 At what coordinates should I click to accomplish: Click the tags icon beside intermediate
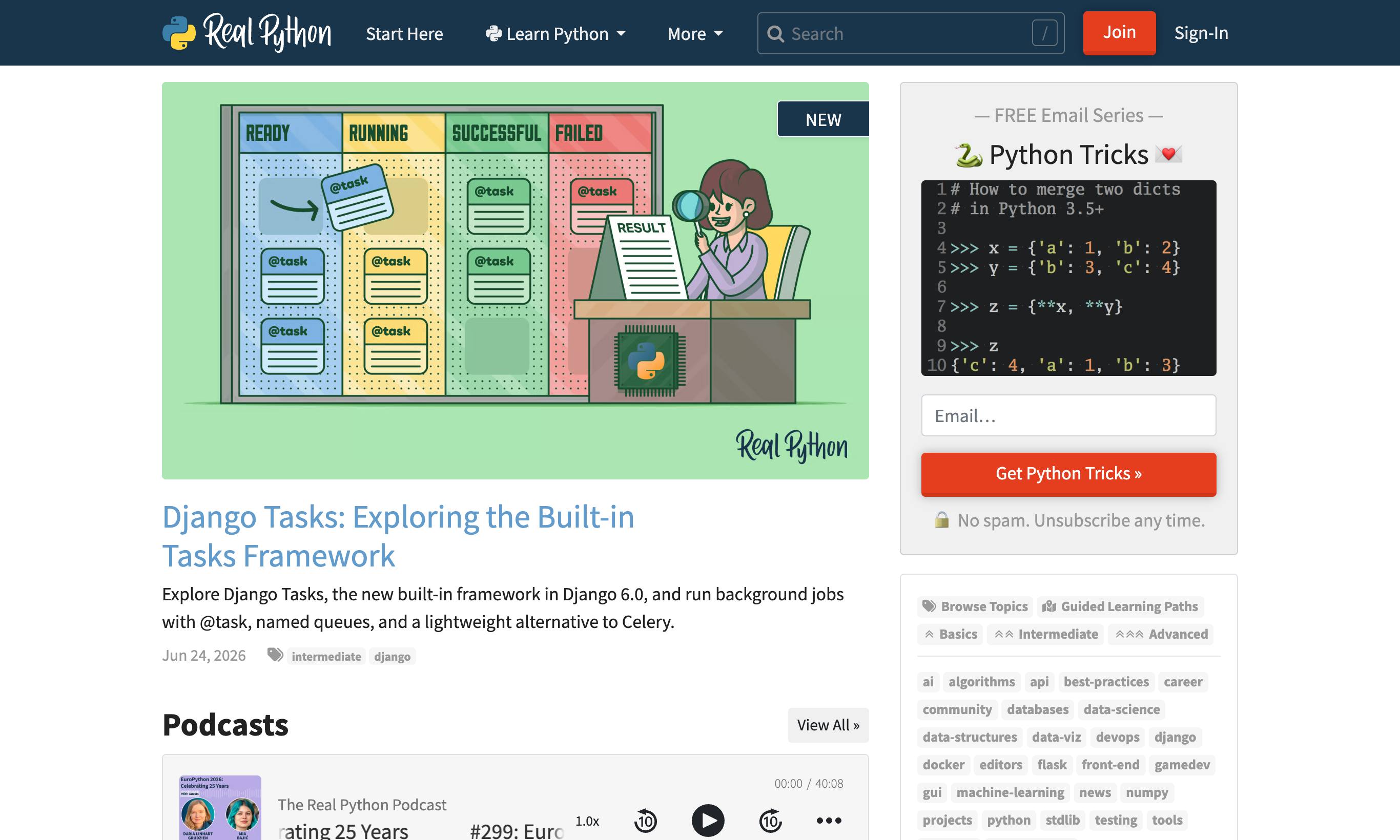point(275,656)
